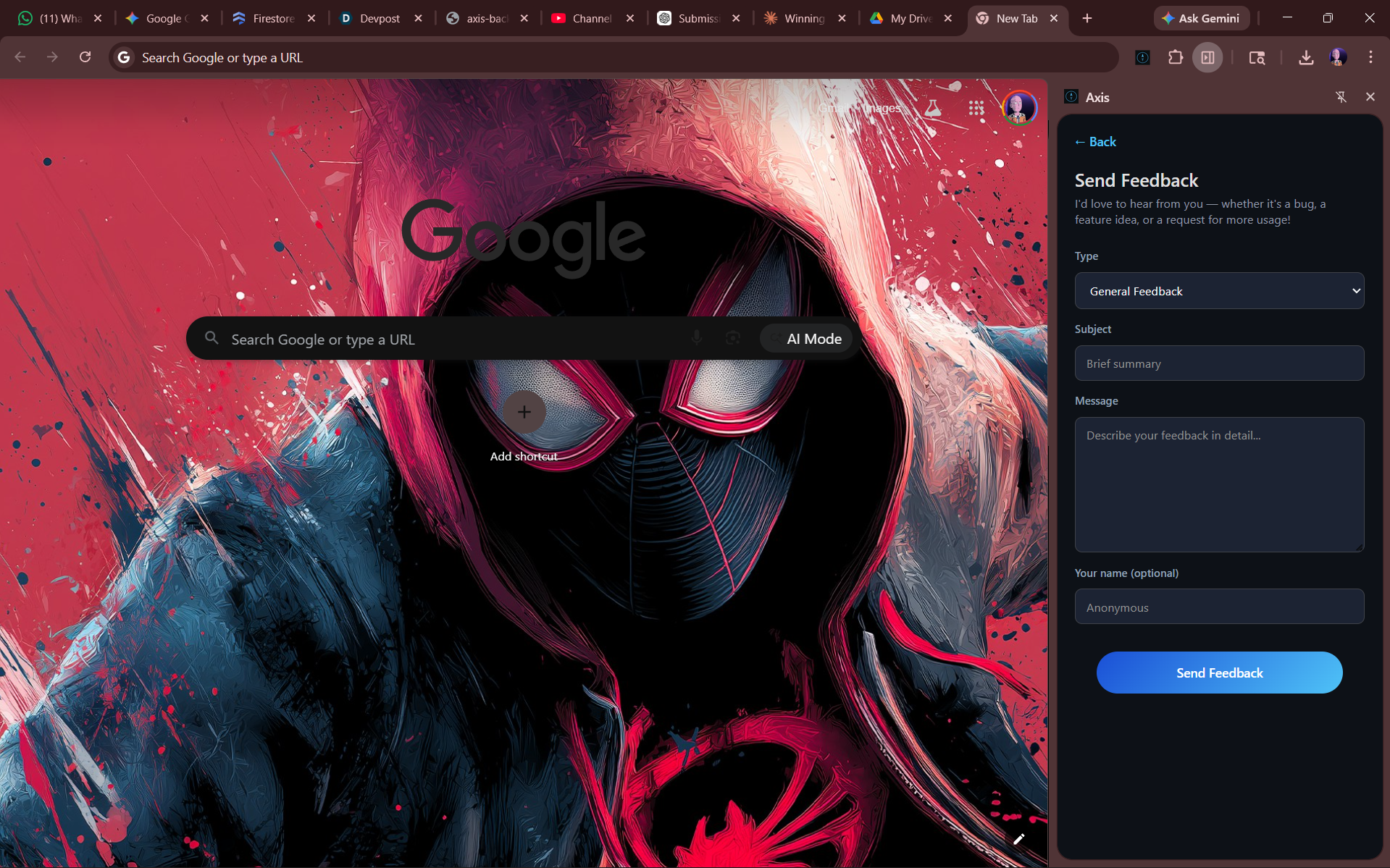Open the Google account avatar on page

point(1019,108)
